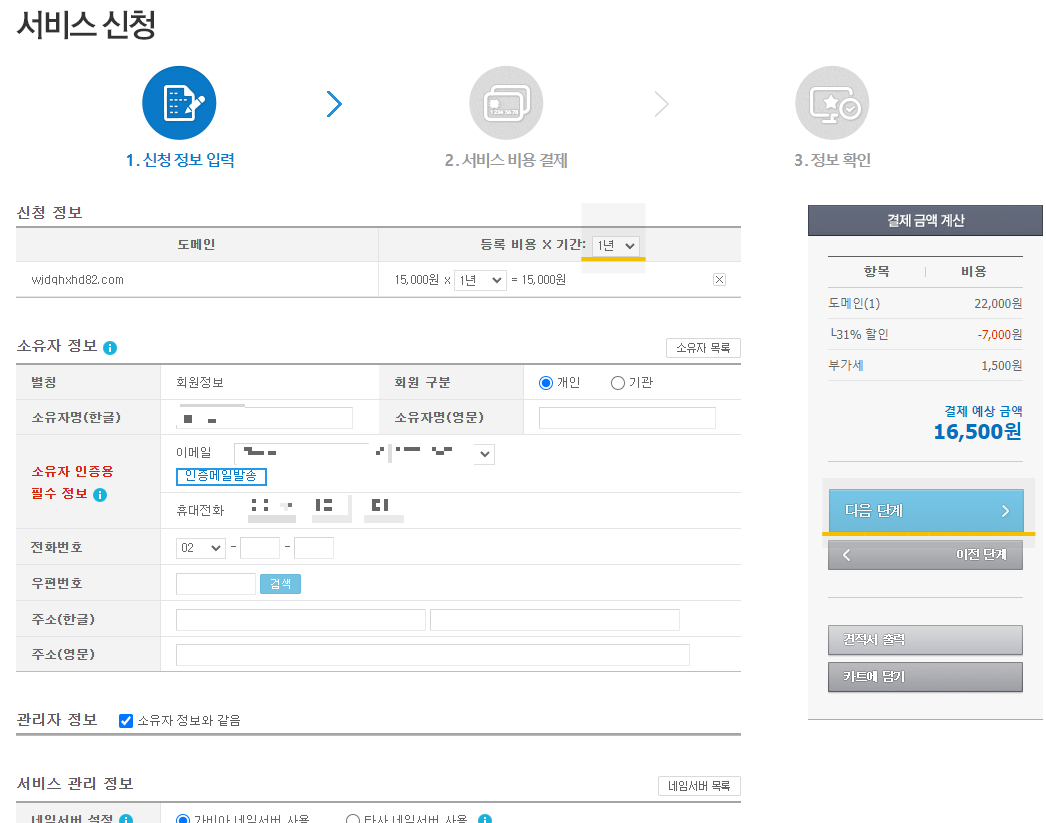Click 결제 금액 계산 panel header
Screen dimensions: 1046x823
click(925, 220)
